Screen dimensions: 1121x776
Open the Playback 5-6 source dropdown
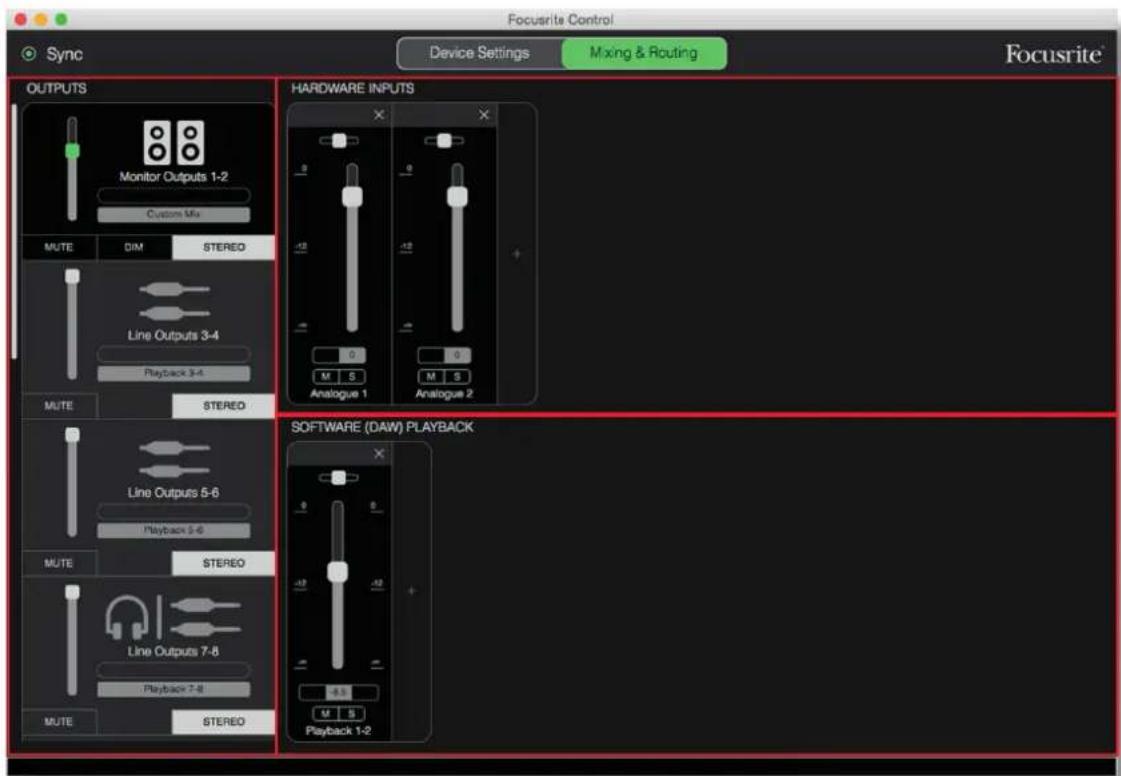174,530
